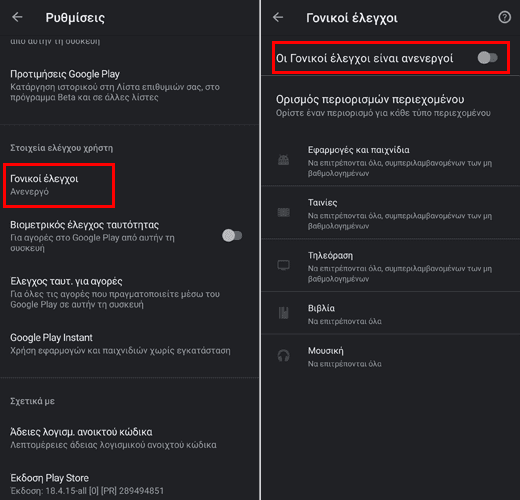Select Εφαρμογές και παιχνίδια restriction
Viewport: 520px width, 500px height.
(391, 161)
